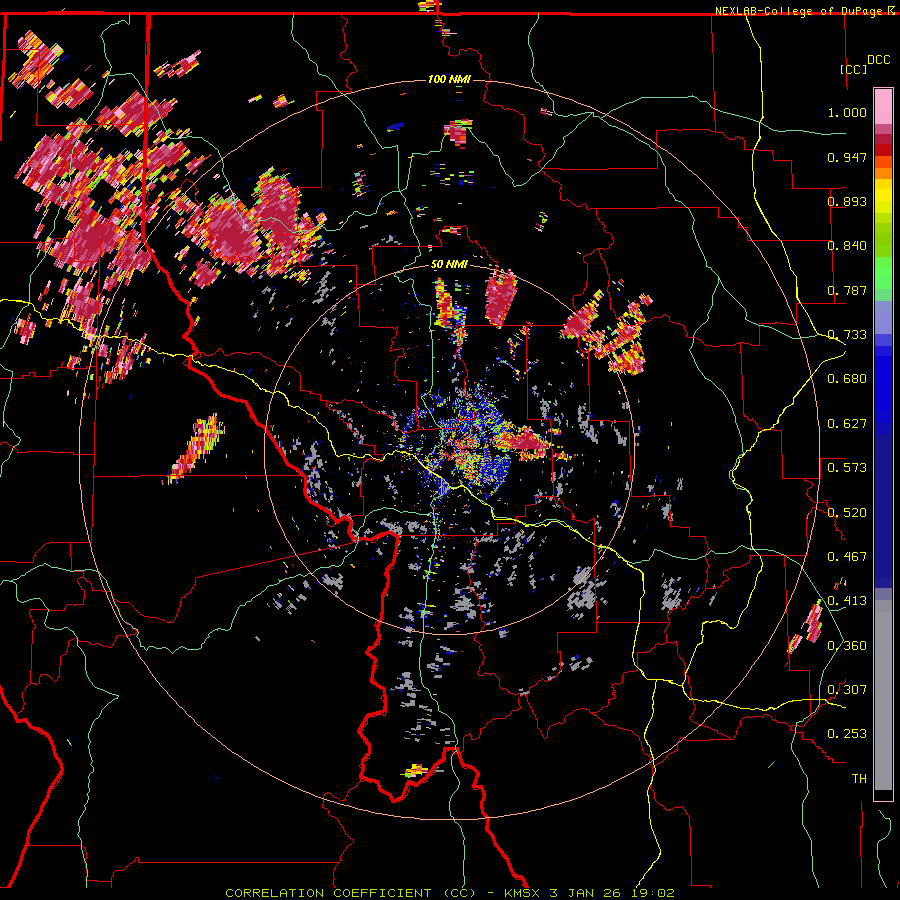This screenshot has width=900, height=900.
Task: Select the 0.680 color scale value
Action: [847, 379]
